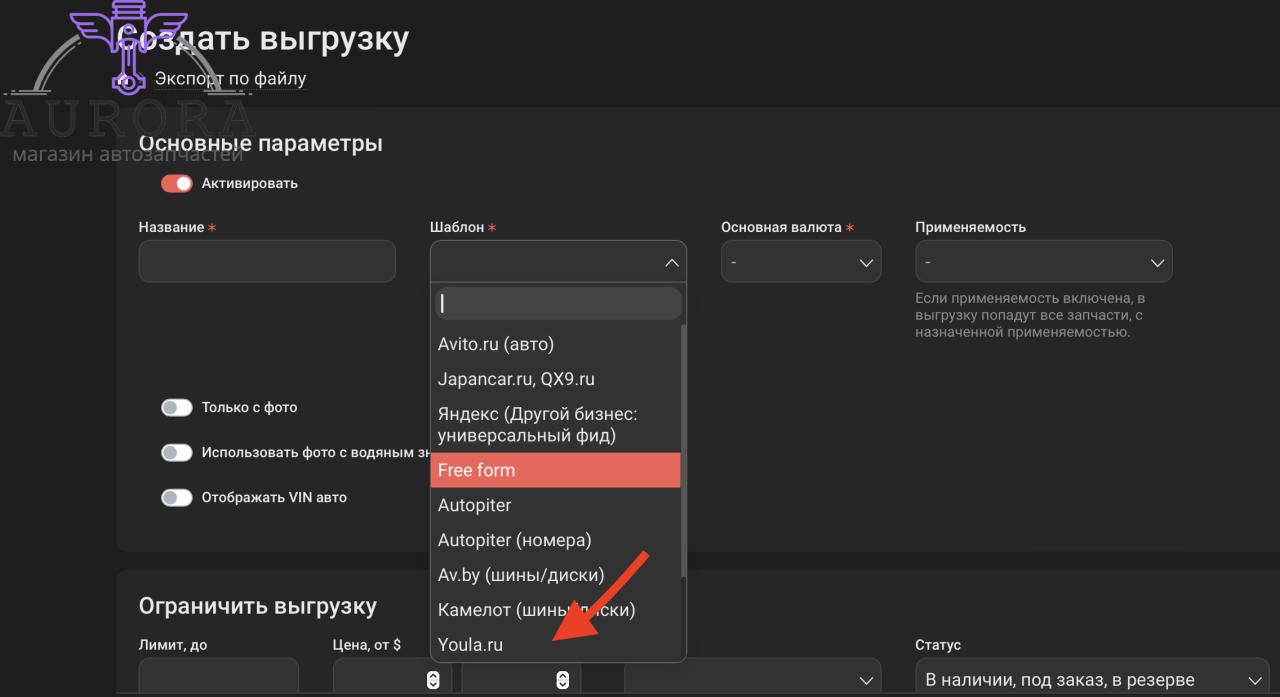Viewport: 1280px width, 697px height.
Task: Turn on Отображать VIN авто switch
Action: [x=177, y=498]
